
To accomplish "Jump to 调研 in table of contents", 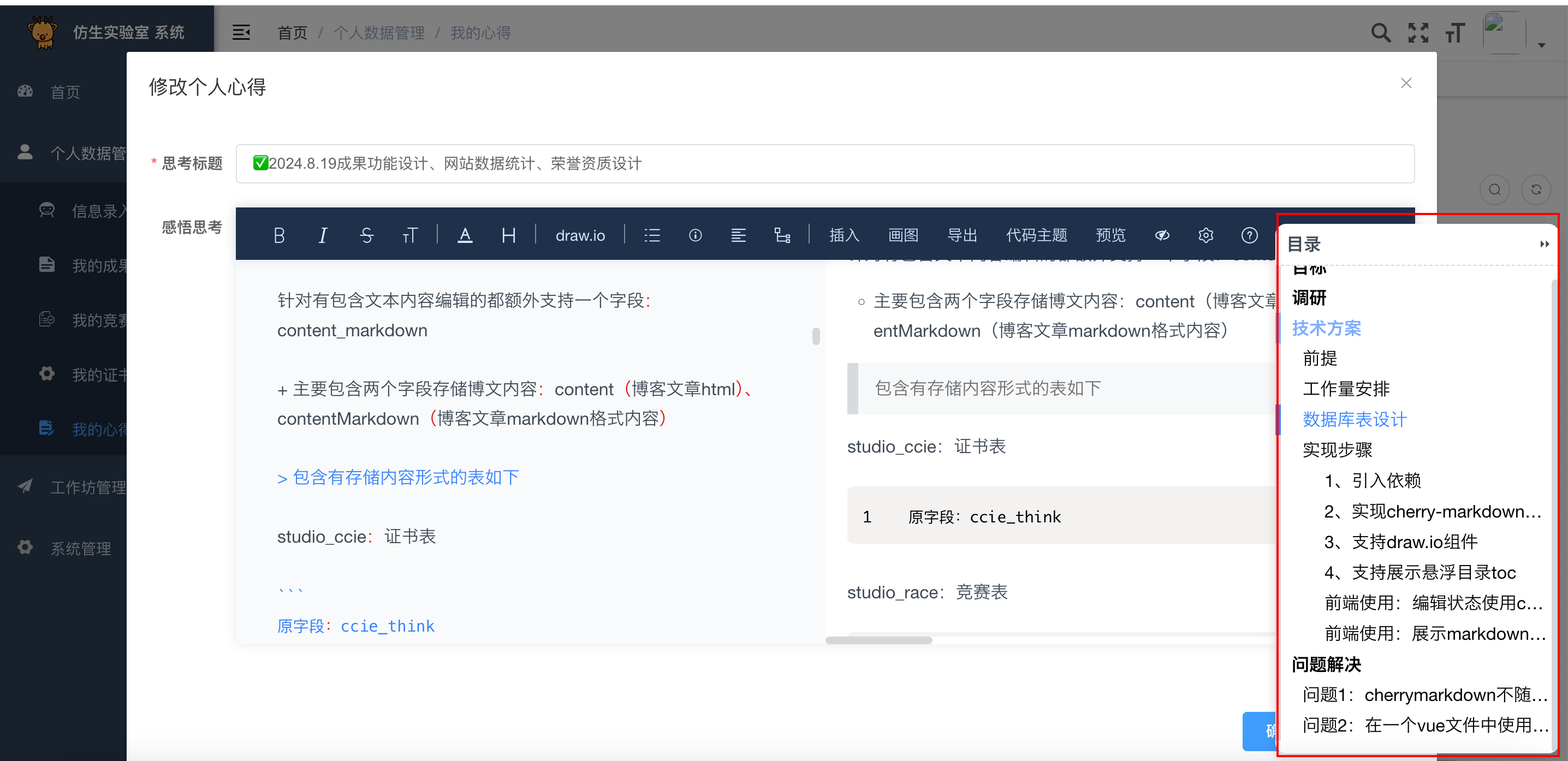I will pos(1309,298).
